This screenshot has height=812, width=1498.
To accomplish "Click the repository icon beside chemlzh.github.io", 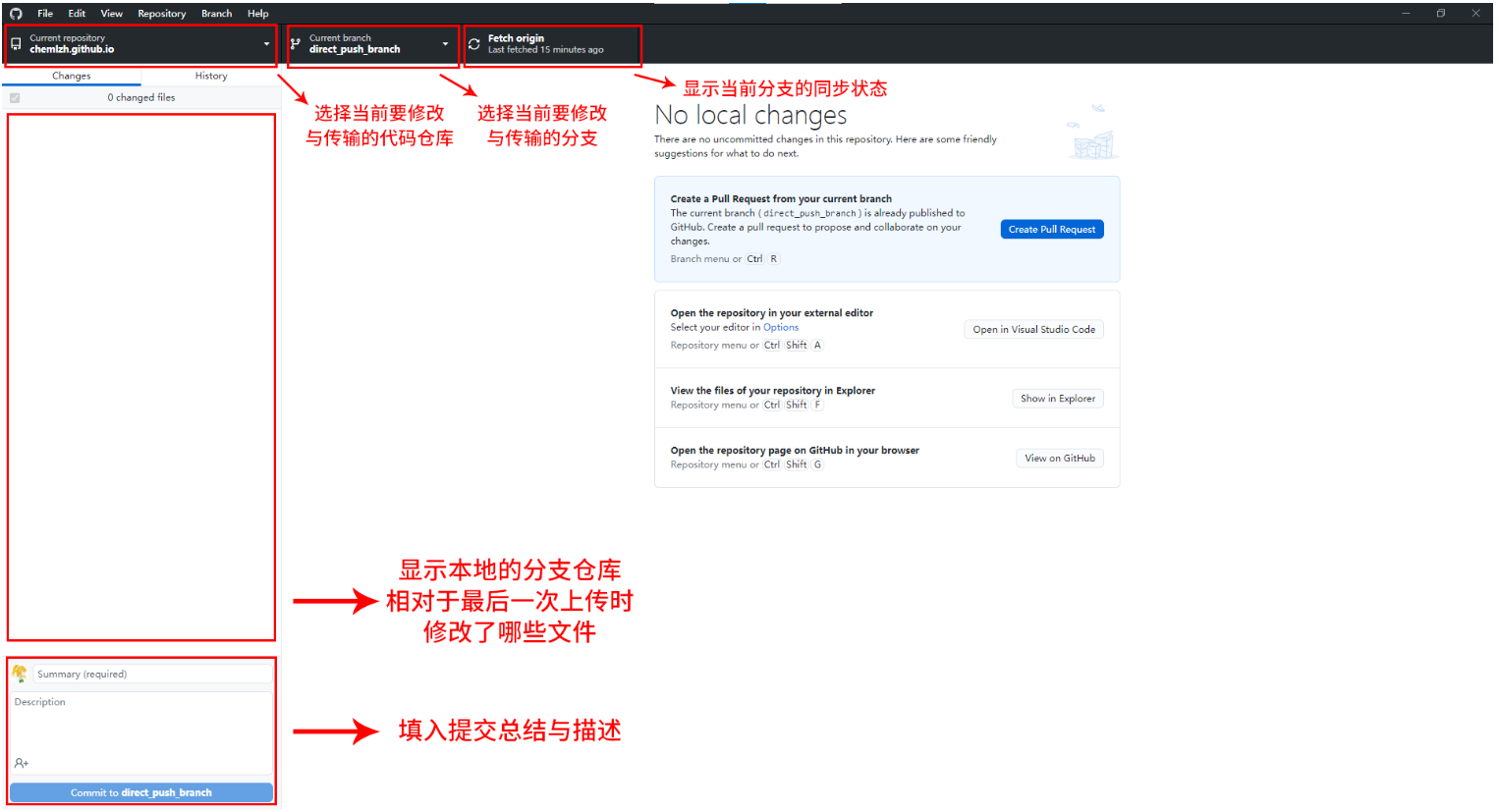I will coord(16,44).
